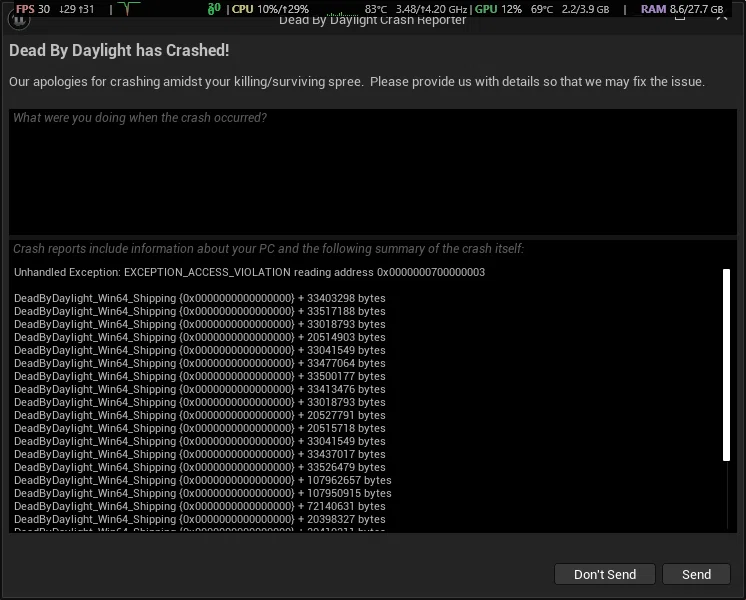Focus the crash description text box

click(x=373, y=172)
